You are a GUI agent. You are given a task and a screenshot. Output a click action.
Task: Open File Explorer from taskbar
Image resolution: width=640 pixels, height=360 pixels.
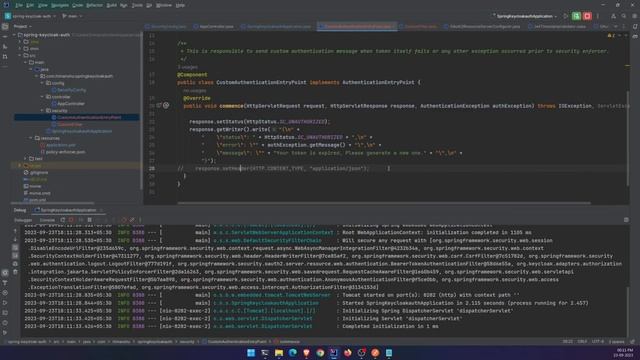279,353
